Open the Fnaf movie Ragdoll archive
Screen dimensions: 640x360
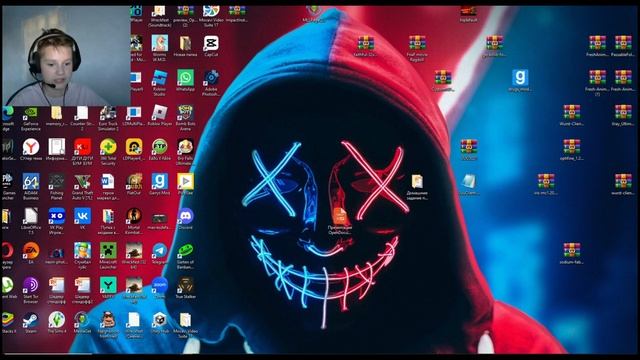[x=417, y=43]
